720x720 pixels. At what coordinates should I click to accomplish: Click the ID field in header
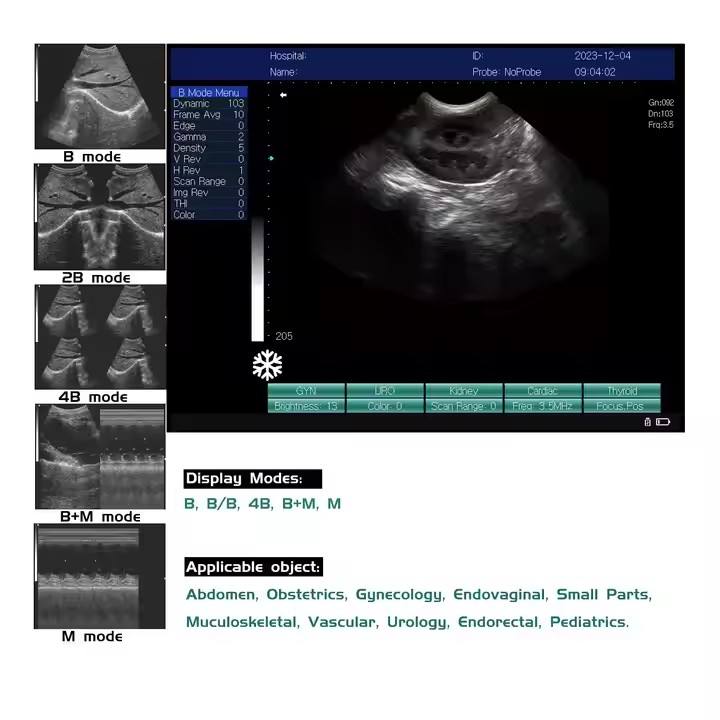pyautogui.click(x=477, y=56)
